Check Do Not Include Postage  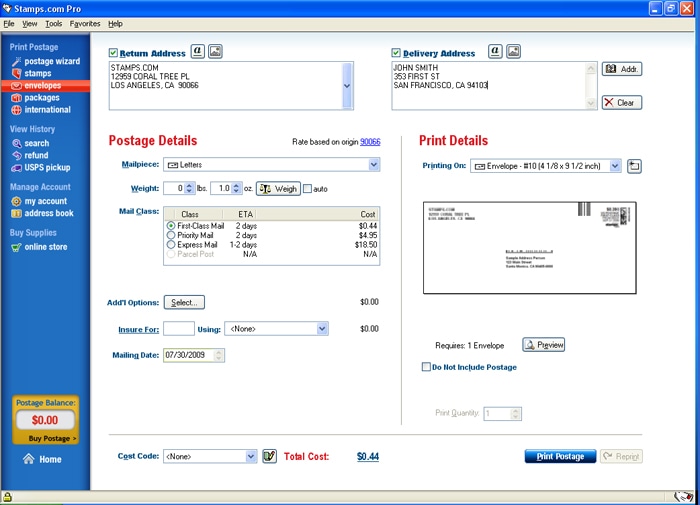(426, 367)
